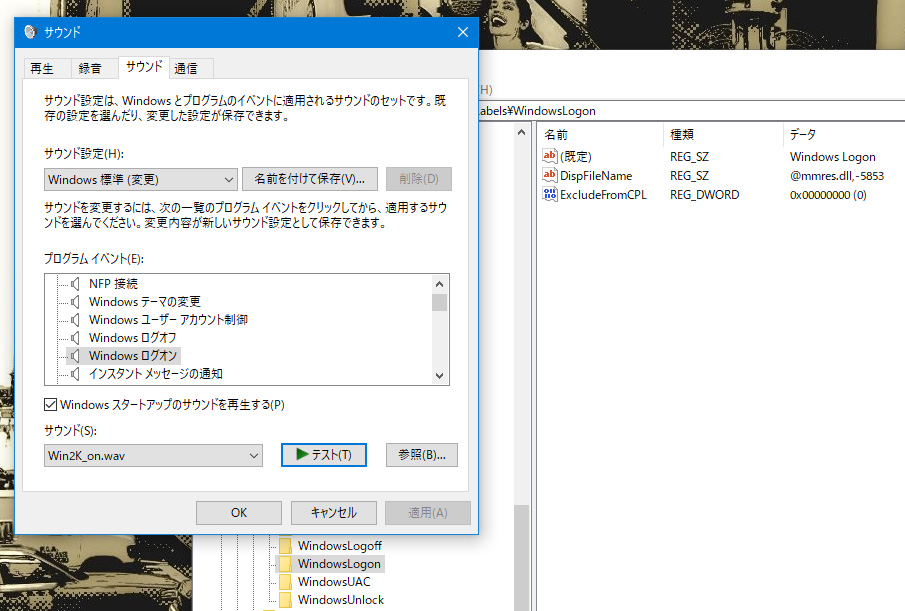
Task: Confirm dialog with OK button
Action: coord(239,512)
